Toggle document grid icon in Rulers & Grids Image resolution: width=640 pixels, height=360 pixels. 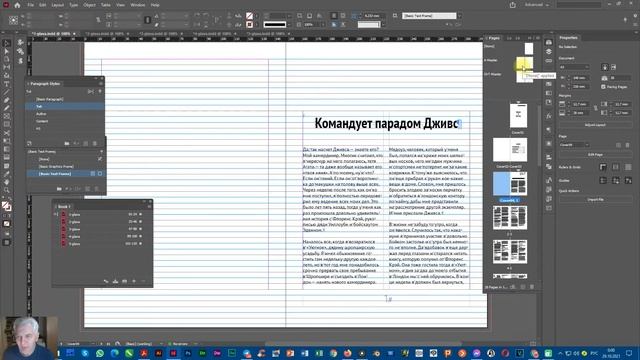click(628, 167)
